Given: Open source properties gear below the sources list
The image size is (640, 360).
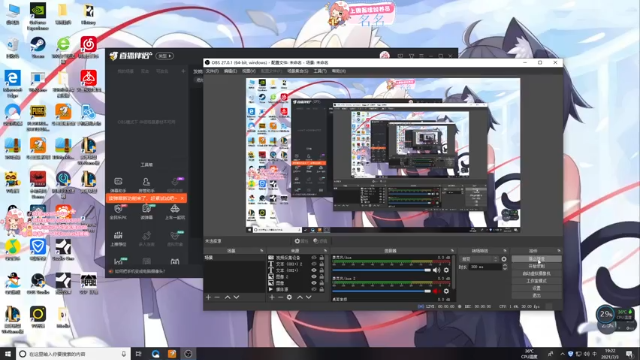Looking at the screenshot, I should [x=289, y=298].
